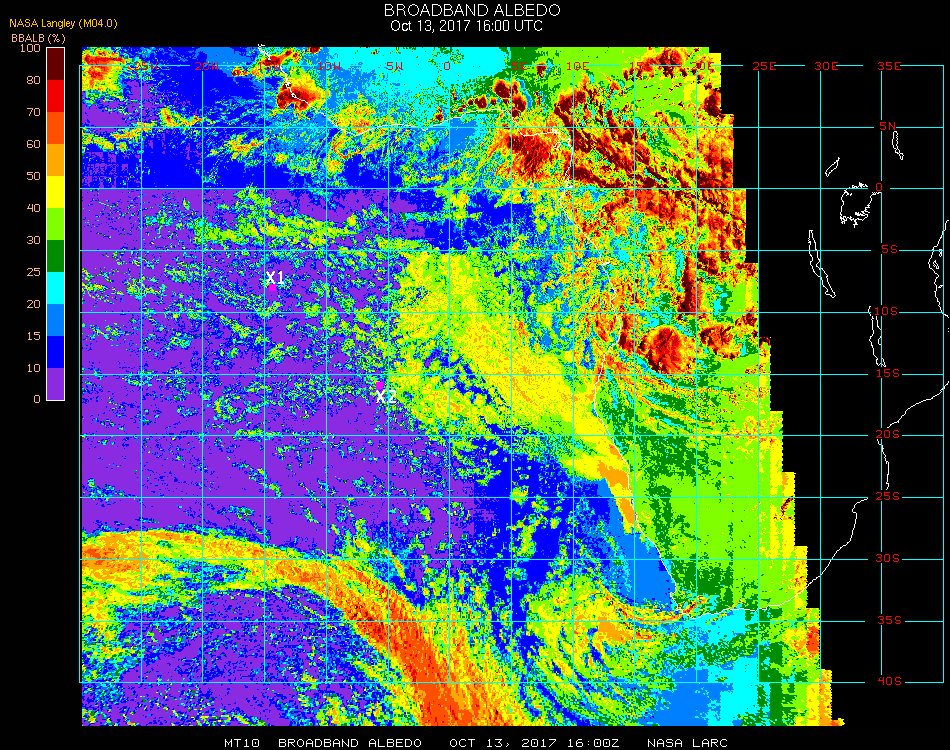Screen dimensions: 950x750
Task: Click the legend value '0' at the bottom of the scale
Action: tap(37, 399)
